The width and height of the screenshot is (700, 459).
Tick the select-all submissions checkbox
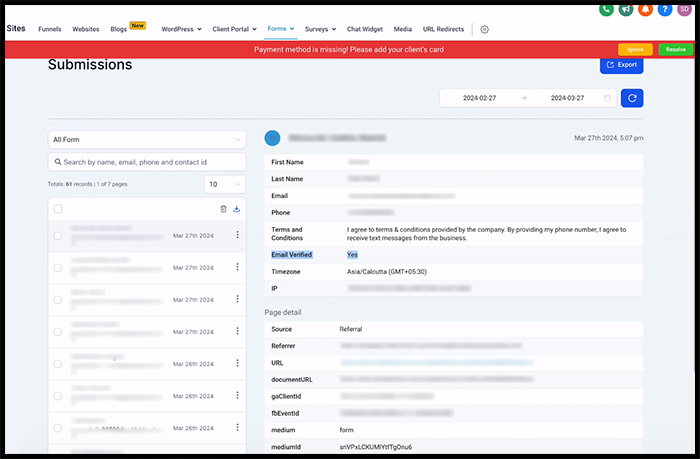pyautogui.click(x=58, y=209)
